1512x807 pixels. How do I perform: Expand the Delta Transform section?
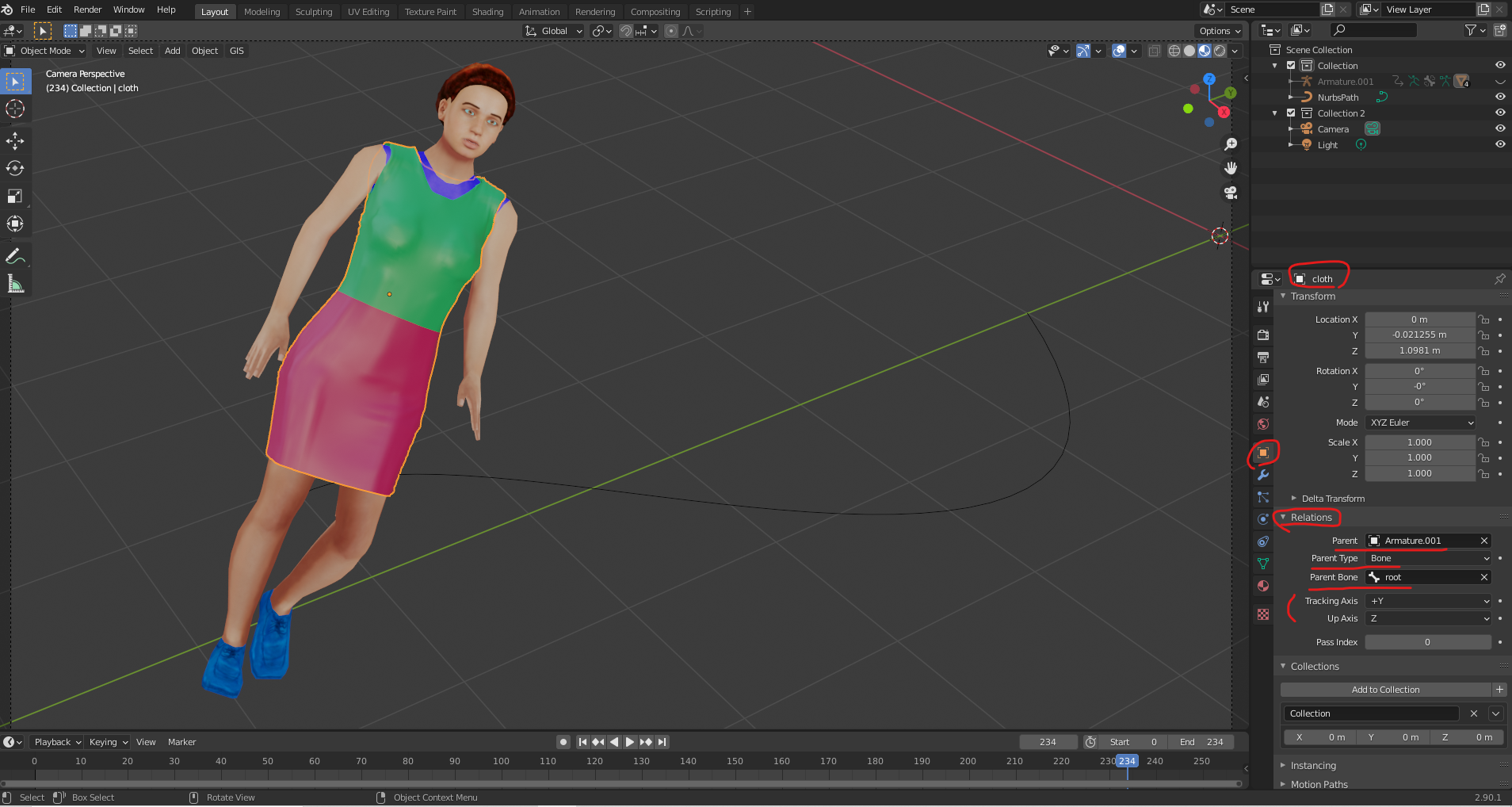tap(1333, 499)
